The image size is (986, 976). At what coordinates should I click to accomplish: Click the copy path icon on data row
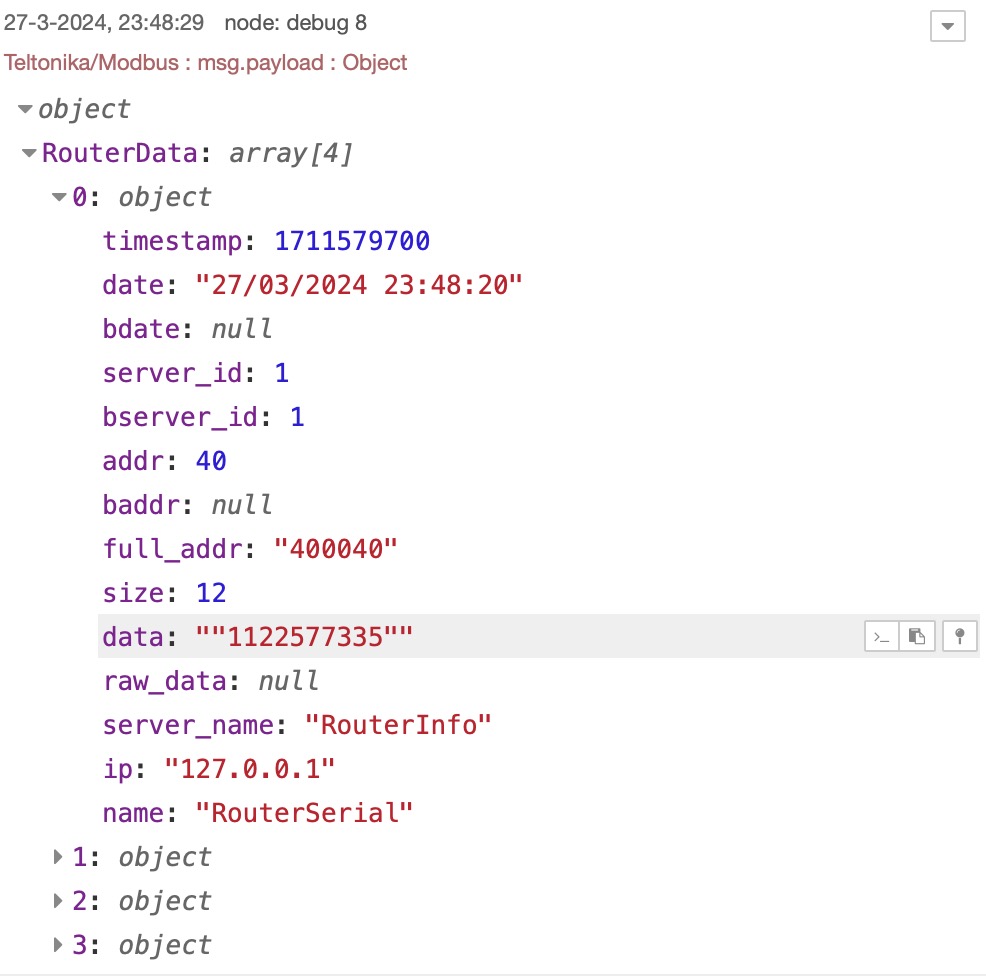[x=881, y=636]
